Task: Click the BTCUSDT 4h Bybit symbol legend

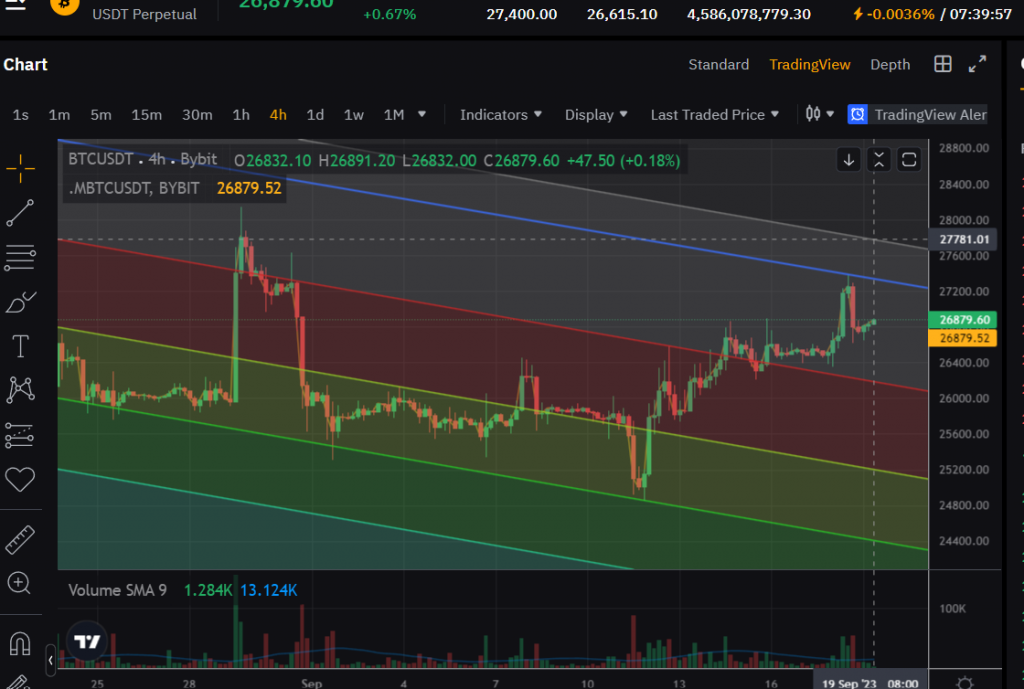Action: 142,159
